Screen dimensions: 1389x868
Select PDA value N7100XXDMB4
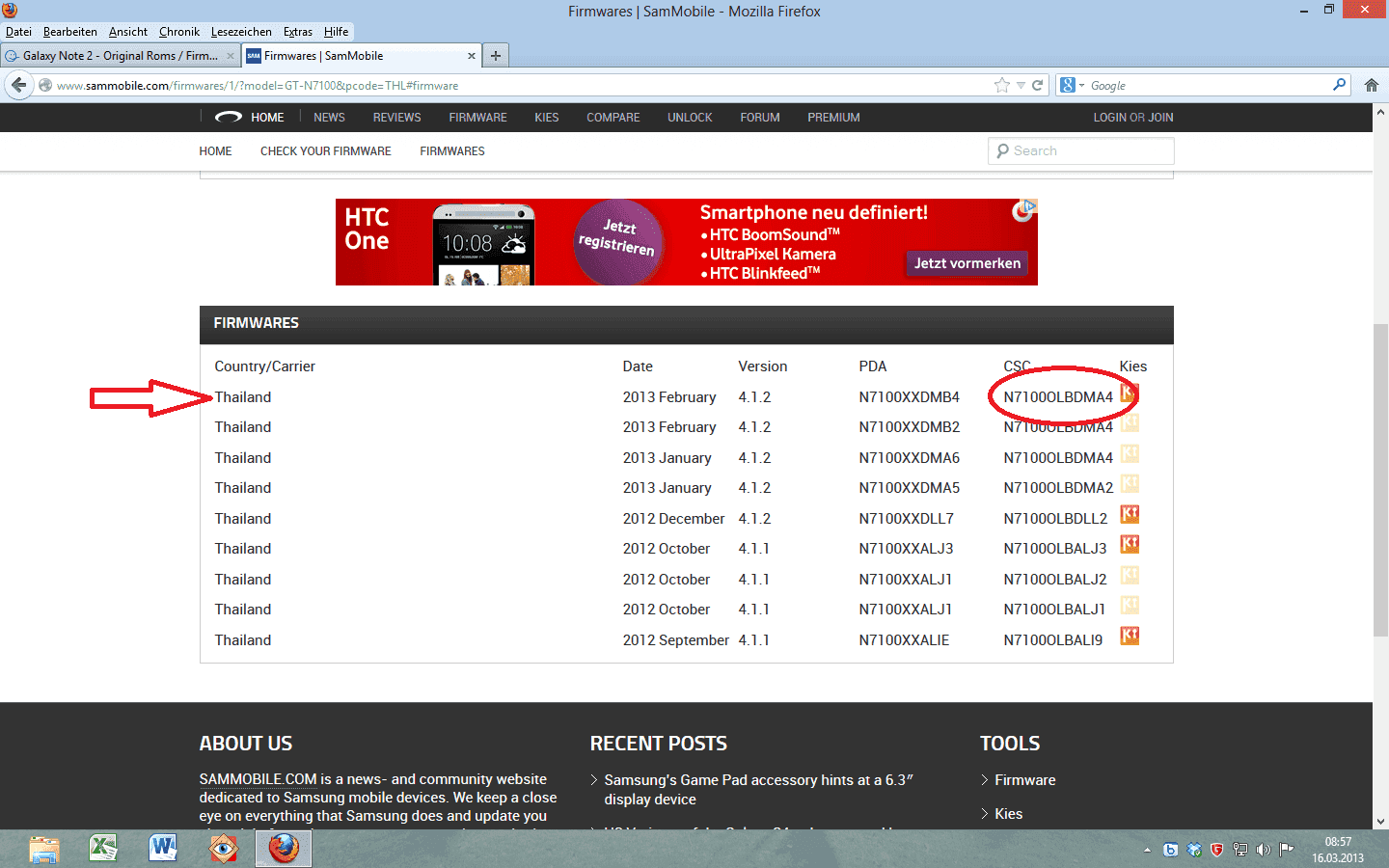point(910,397)
